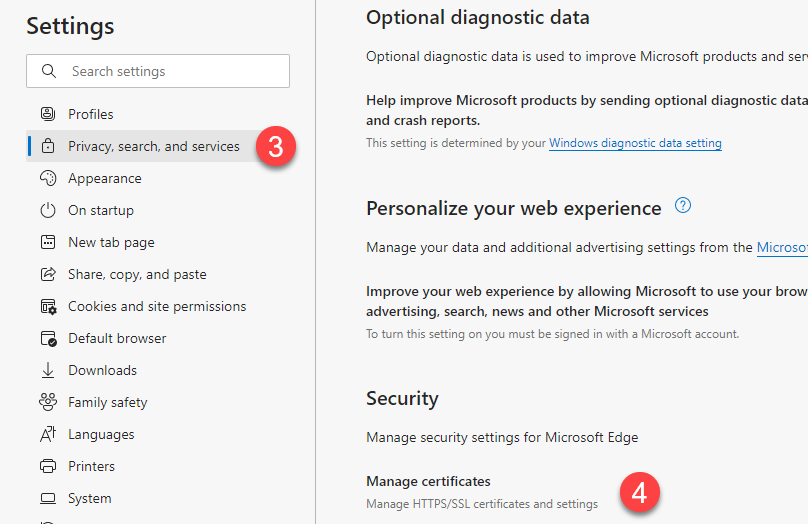Open Cookies and site permissions
The image size is (808, 524).
pos(158,306)
